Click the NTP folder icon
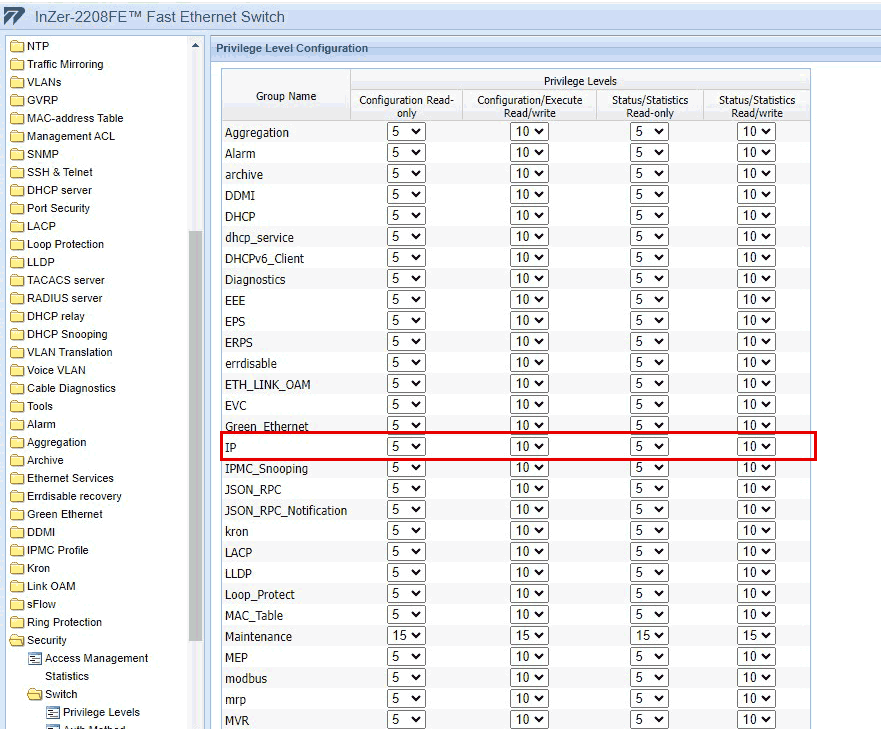881x729 pixels. [x=17, y=46]
